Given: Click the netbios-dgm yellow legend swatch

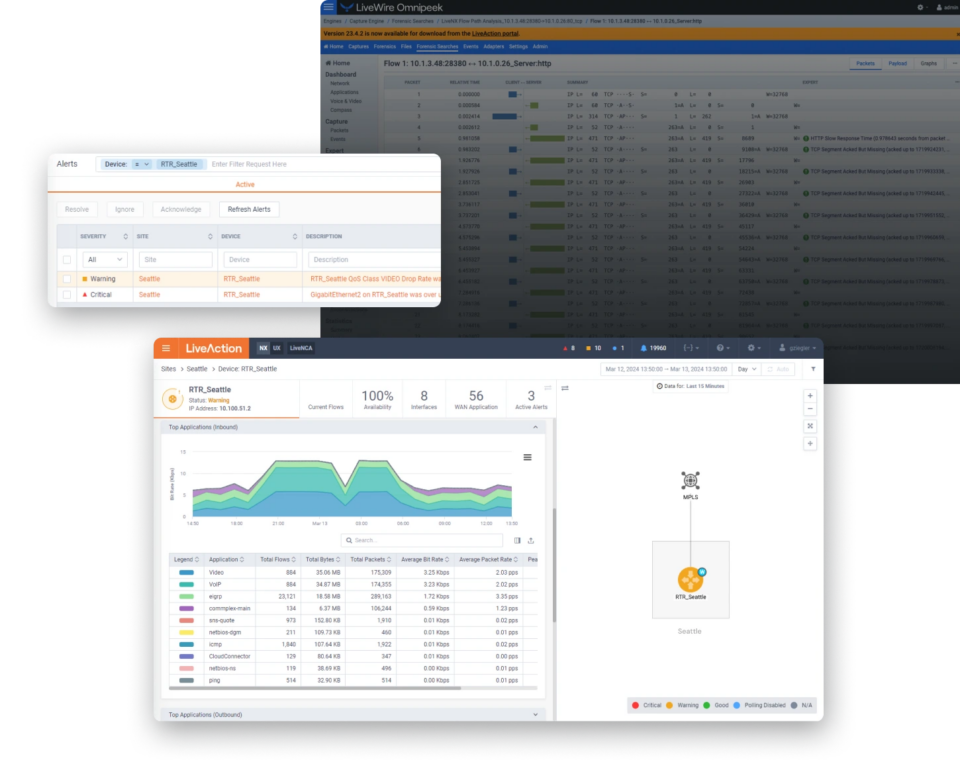Looking at the screenshot, I should click(186, 632).
